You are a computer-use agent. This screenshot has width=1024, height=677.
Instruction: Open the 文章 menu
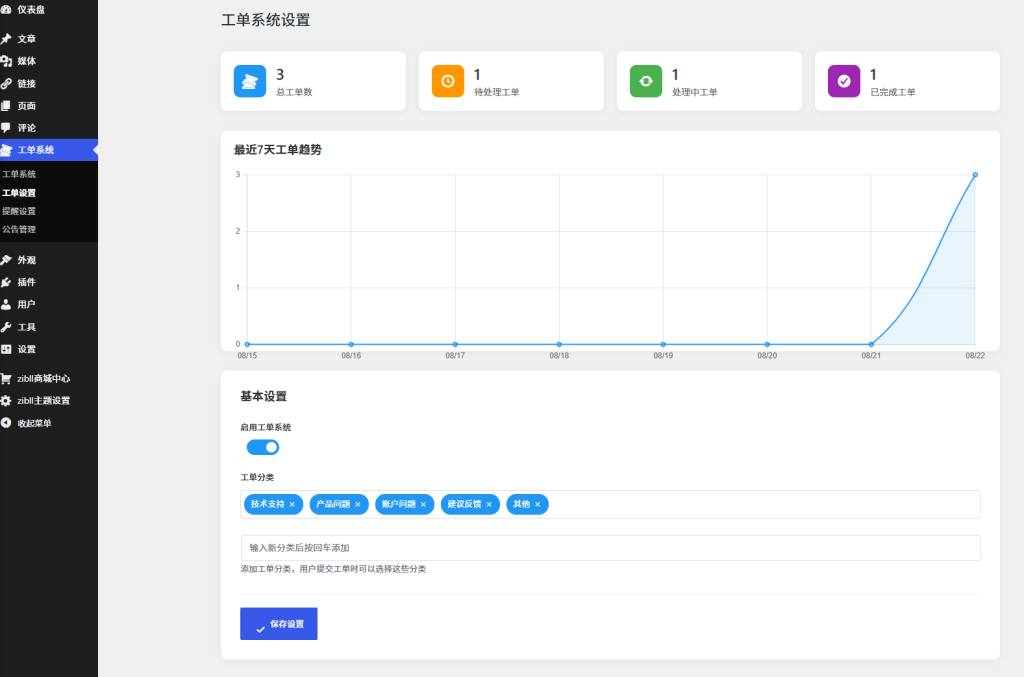[x=26, y=39]
